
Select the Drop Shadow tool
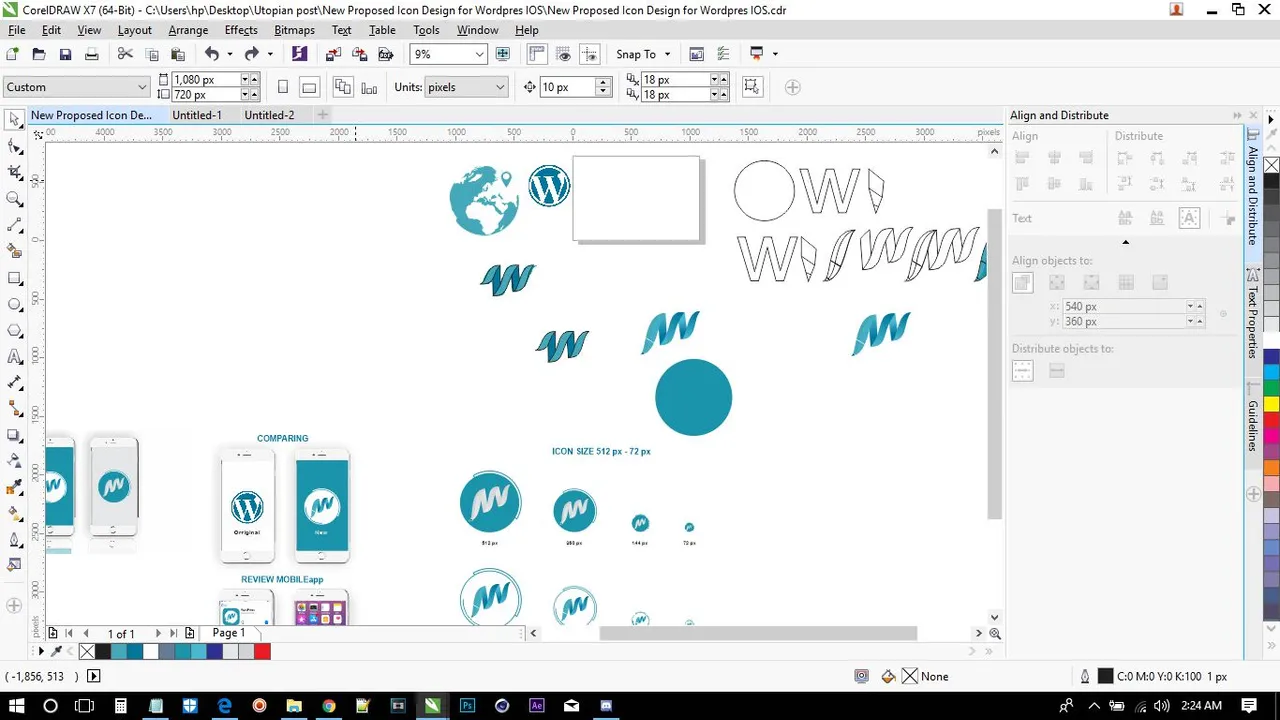click(x=15, y=436)
